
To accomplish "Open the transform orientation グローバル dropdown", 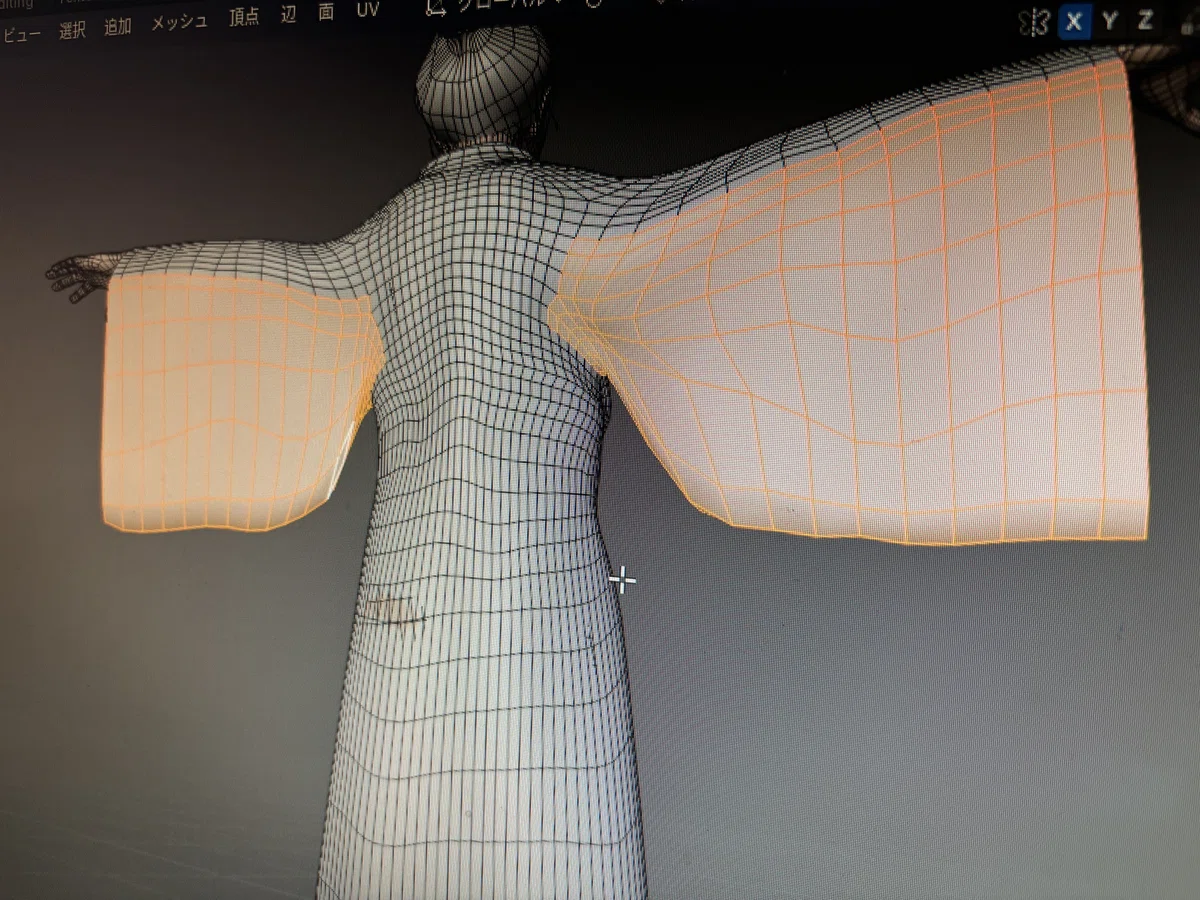I will point(510,5).
